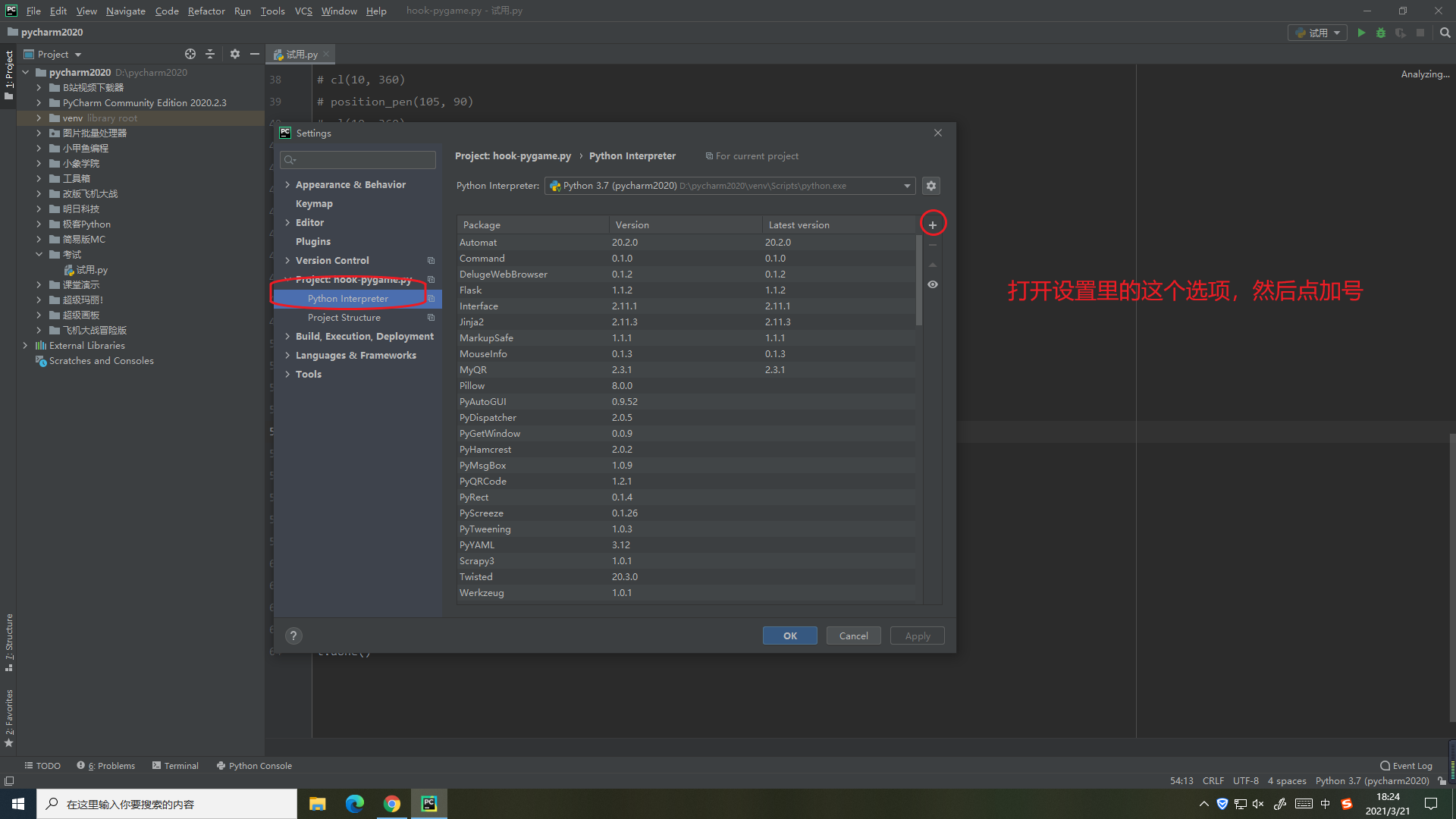Open the Navigate menu
Viewport: 1456px width, 819px height.
[x=125, y=11]
